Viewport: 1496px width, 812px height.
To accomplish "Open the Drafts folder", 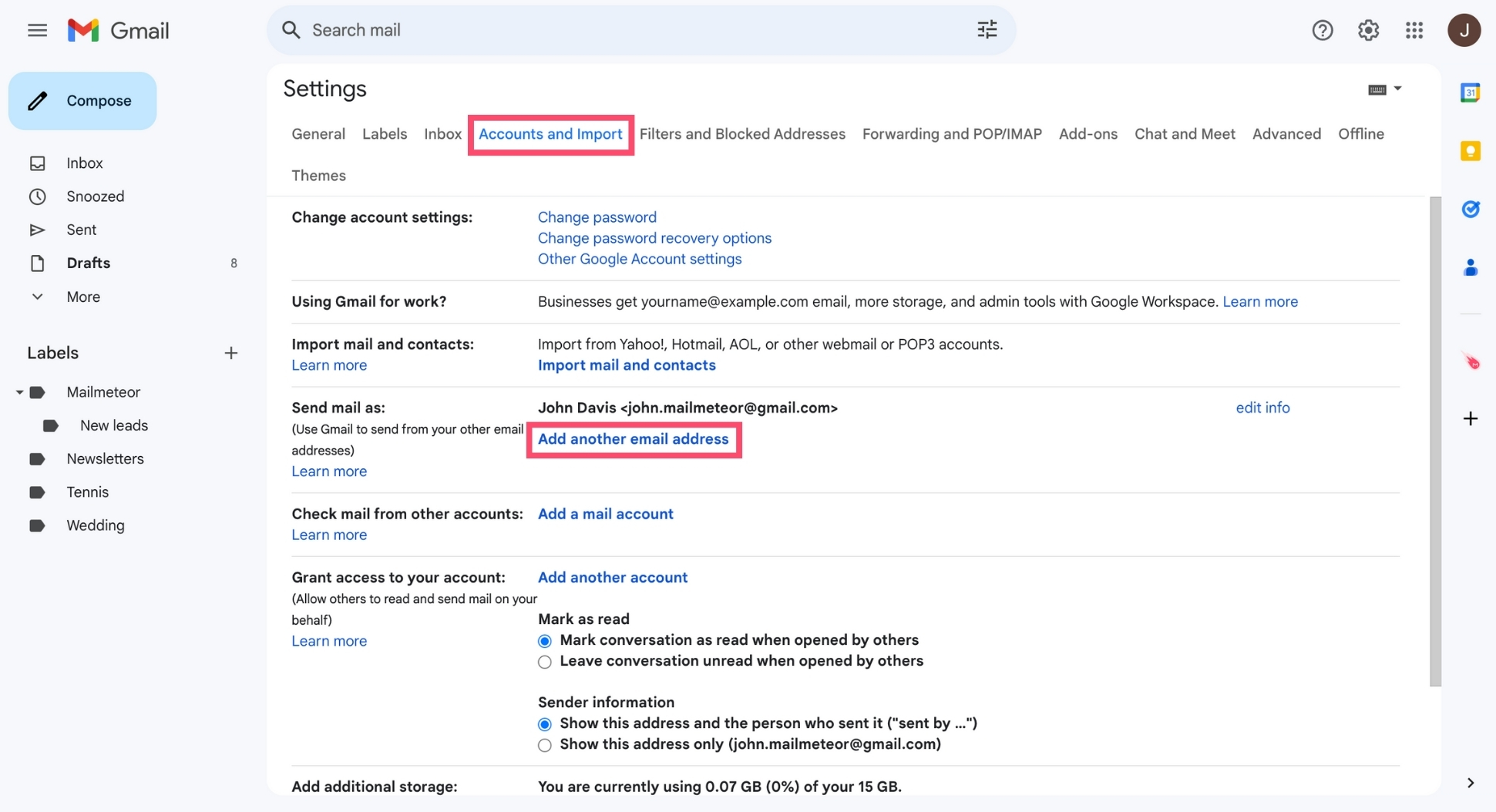I will pos(88,263).
